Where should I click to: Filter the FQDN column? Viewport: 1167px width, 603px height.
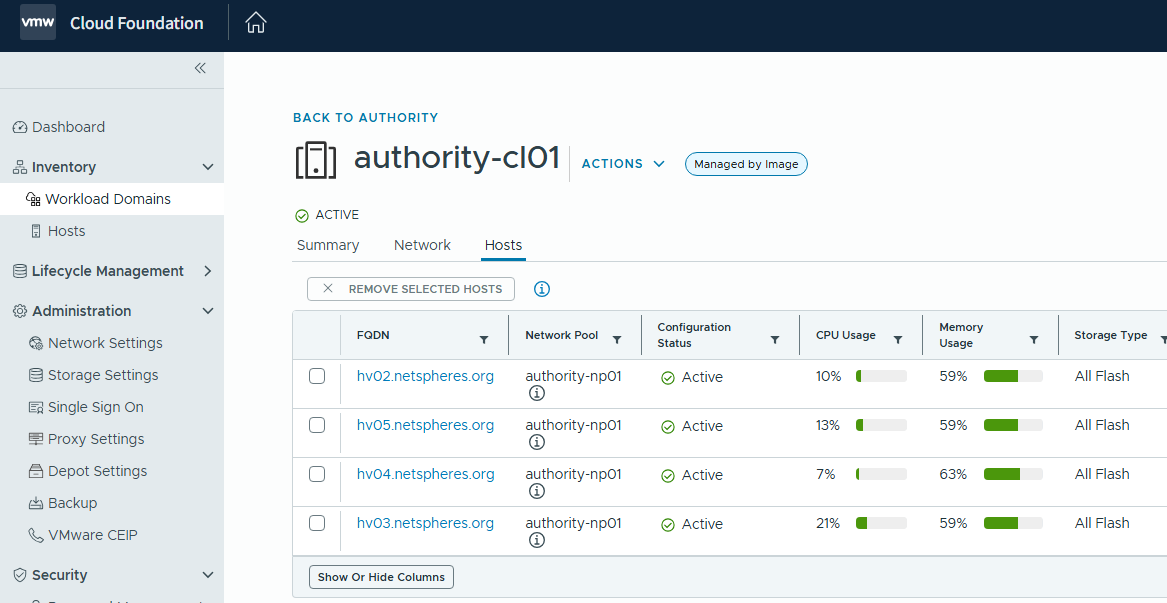[x=484, y=339]
